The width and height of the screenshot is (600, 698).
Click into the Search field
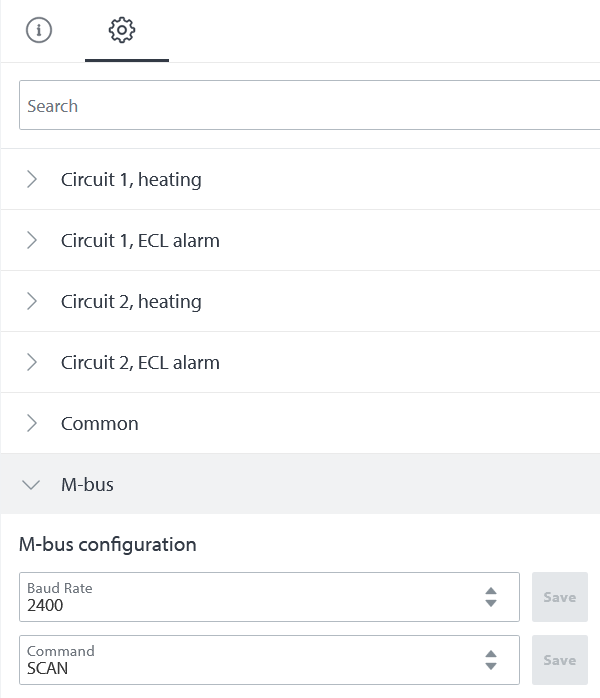(x=300, y=106)
